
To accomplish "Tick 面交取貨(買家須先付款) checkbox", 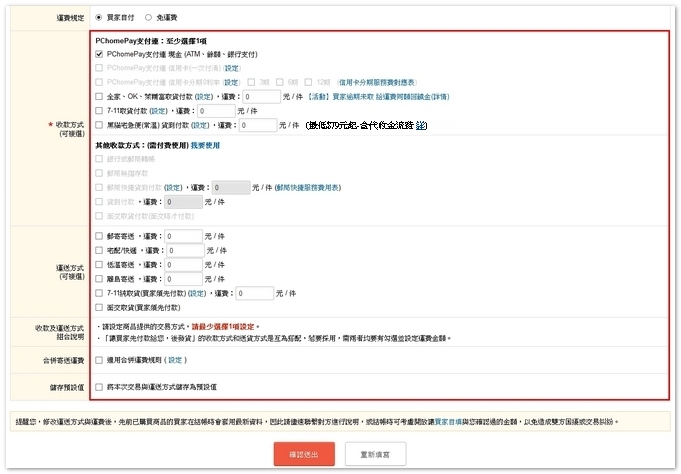I will [99, 308].
